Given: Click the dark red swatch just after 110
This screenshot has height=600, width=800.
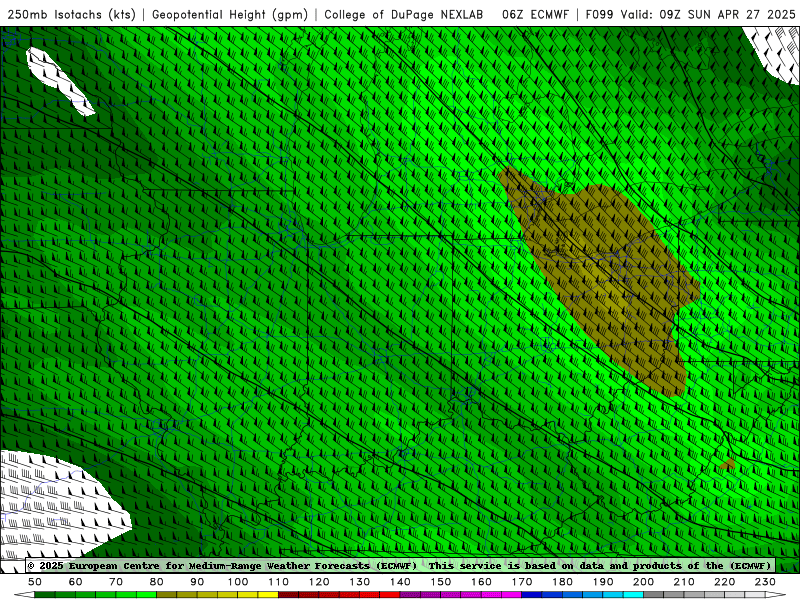Looking at the screenshot, I should coord(288,595).
